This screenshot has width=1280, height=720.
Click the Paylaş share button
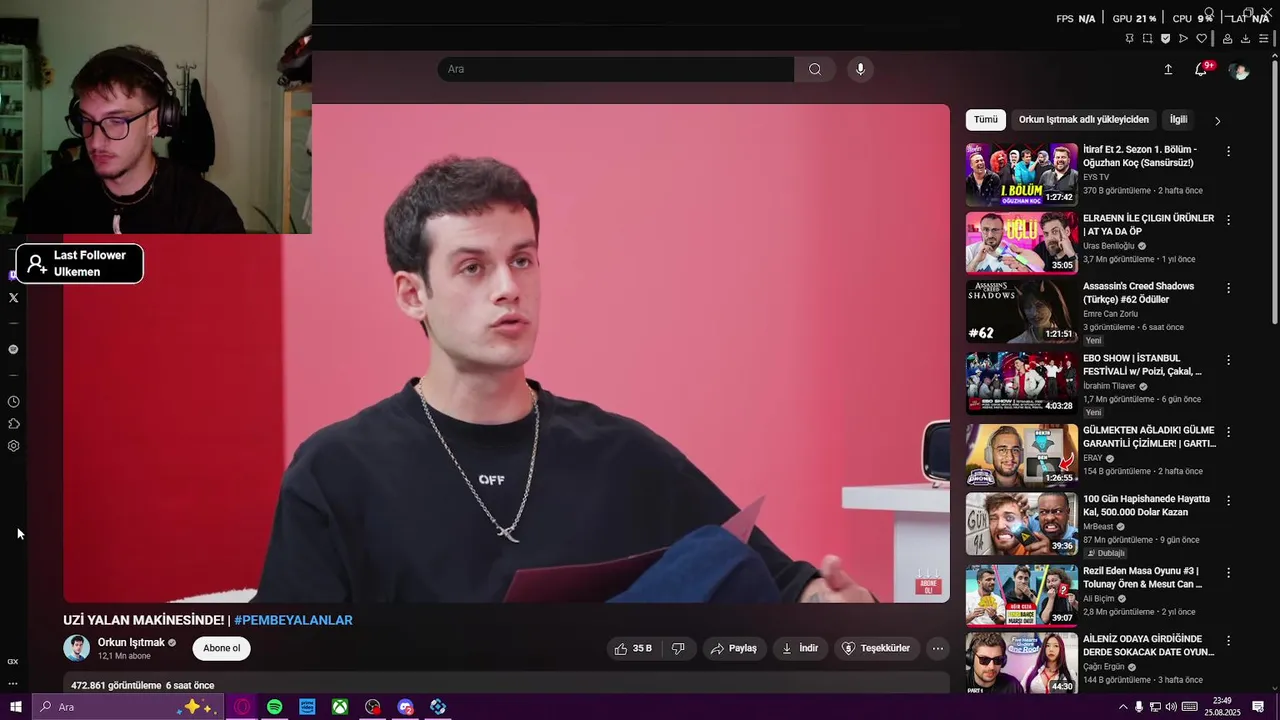click(x=734, y=648)
